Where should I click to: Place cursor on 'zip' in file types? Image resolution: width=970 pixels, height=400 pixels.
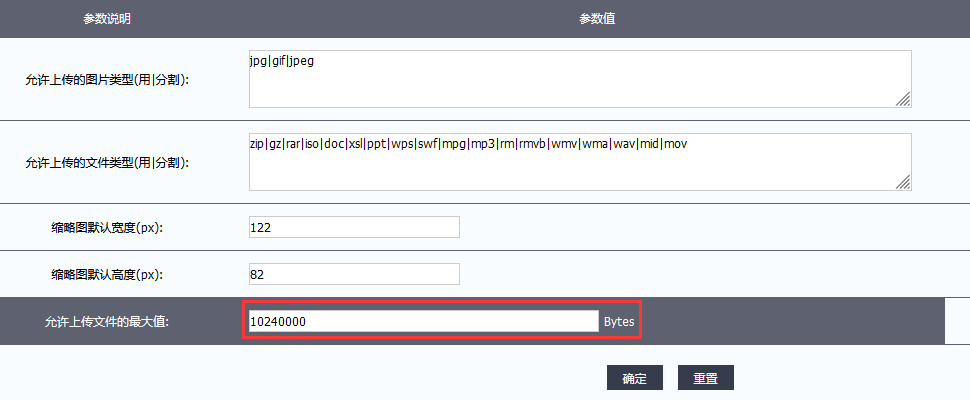[257, 144]
